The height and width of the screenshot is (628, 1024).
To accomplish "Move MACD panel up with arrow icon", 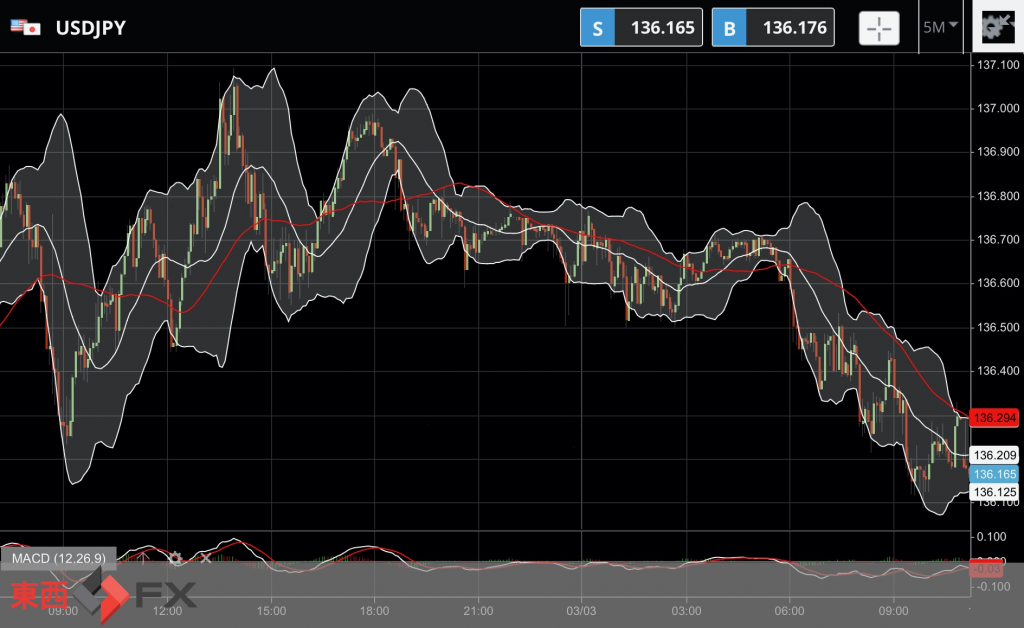I will (x=144, y=558).
